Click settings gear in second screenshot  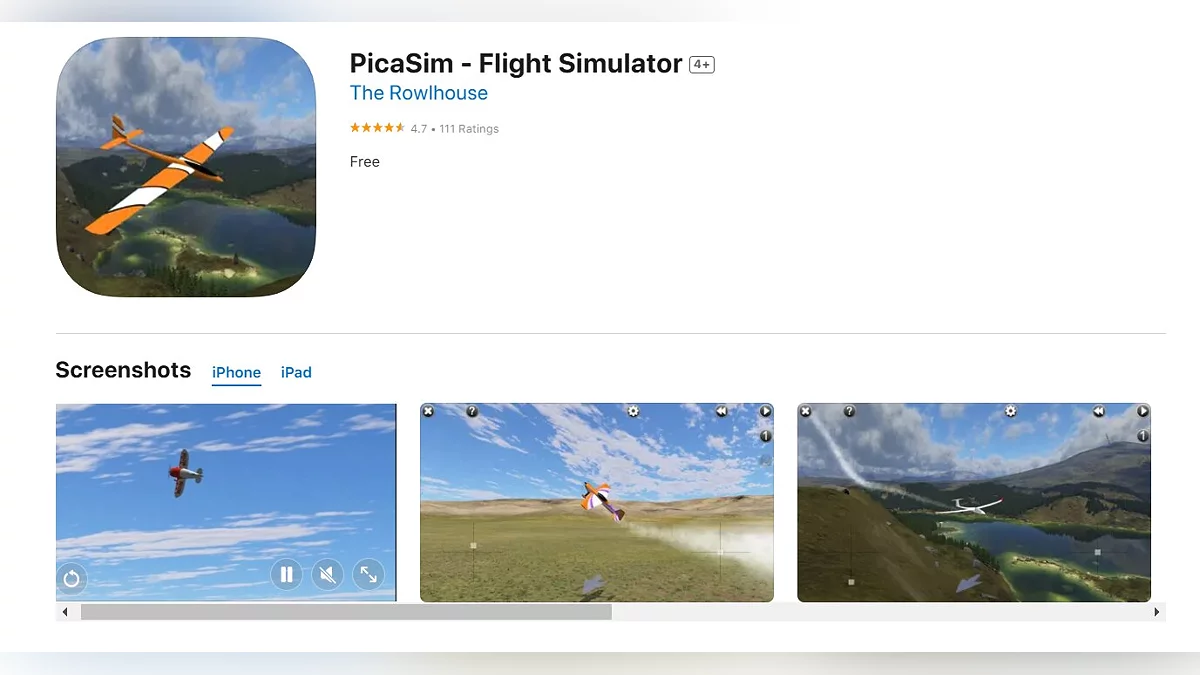(633, 411)
